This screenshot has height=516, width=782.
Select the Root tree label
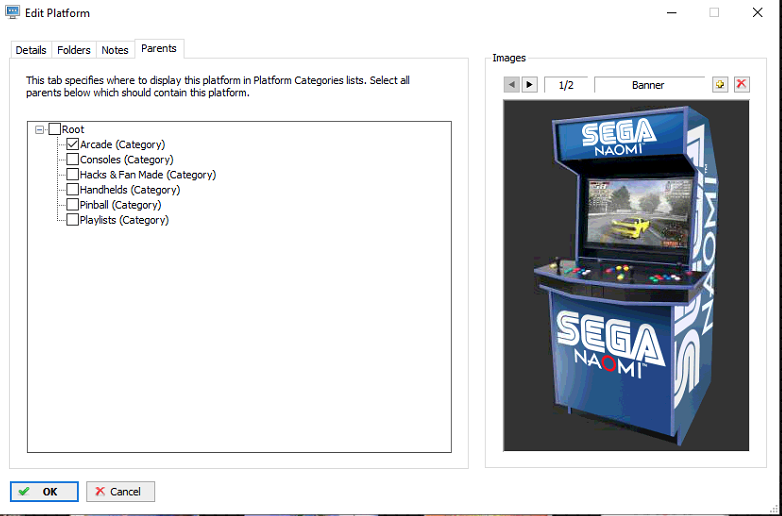pyautogui.click(x=73, y=130)
